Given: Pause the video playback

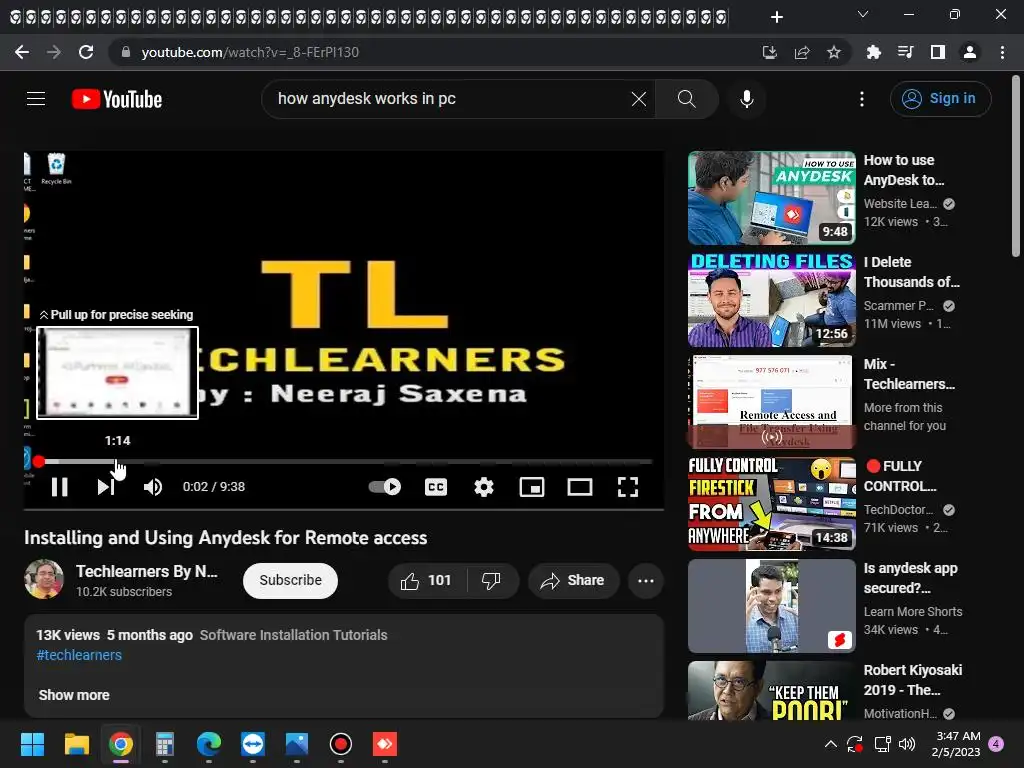Looking at the screenshot, I should point(59,487).
